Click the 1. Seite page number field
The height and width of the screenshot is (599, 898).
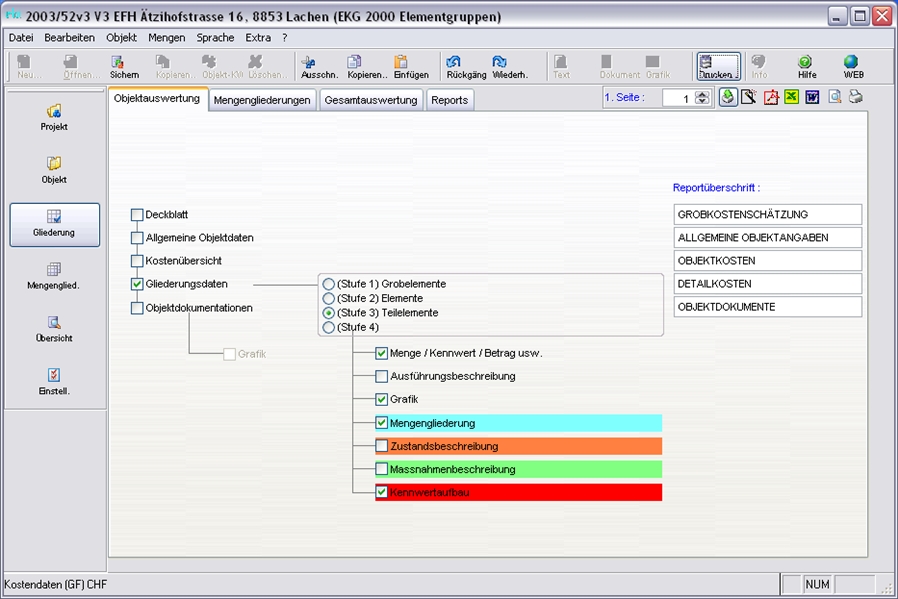tap(679, 98)
